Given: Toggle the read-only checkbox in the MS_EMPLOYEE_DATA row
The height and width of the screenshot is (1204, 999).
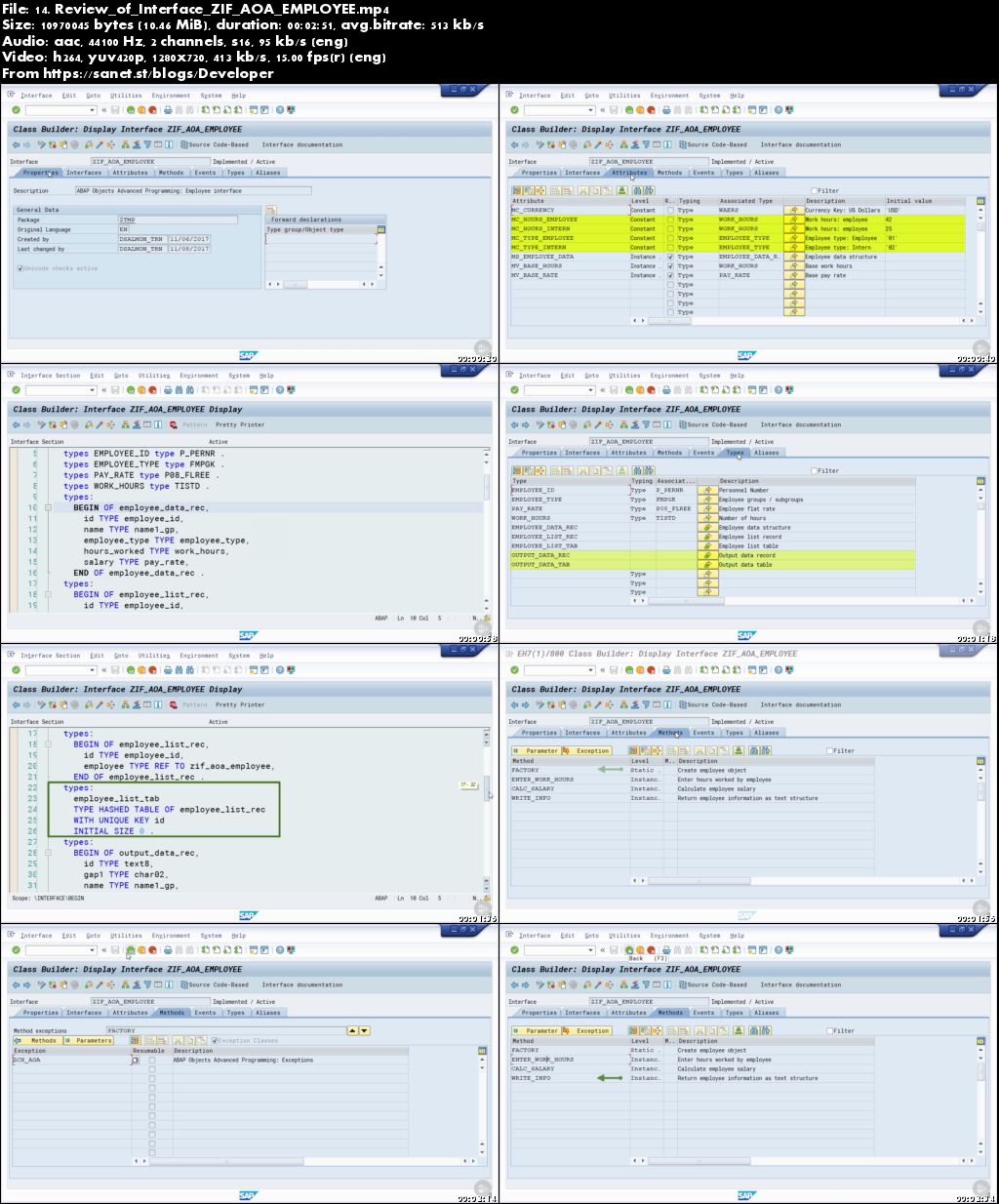Looking at the screenshot, I should click(669, 257).
